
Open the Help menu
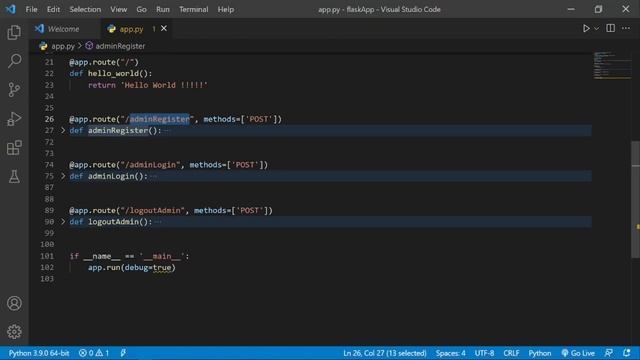click(x=225, y=9)
